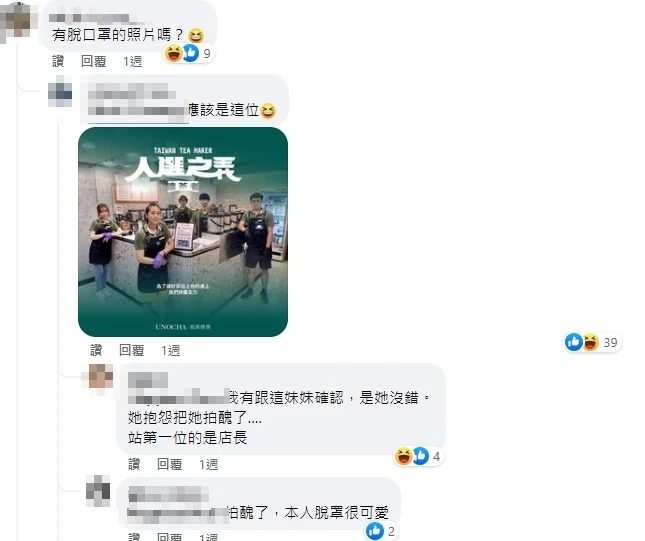Click laughing emoji beside 39 reaction count
645x541 pixels.
click(591, 342)
